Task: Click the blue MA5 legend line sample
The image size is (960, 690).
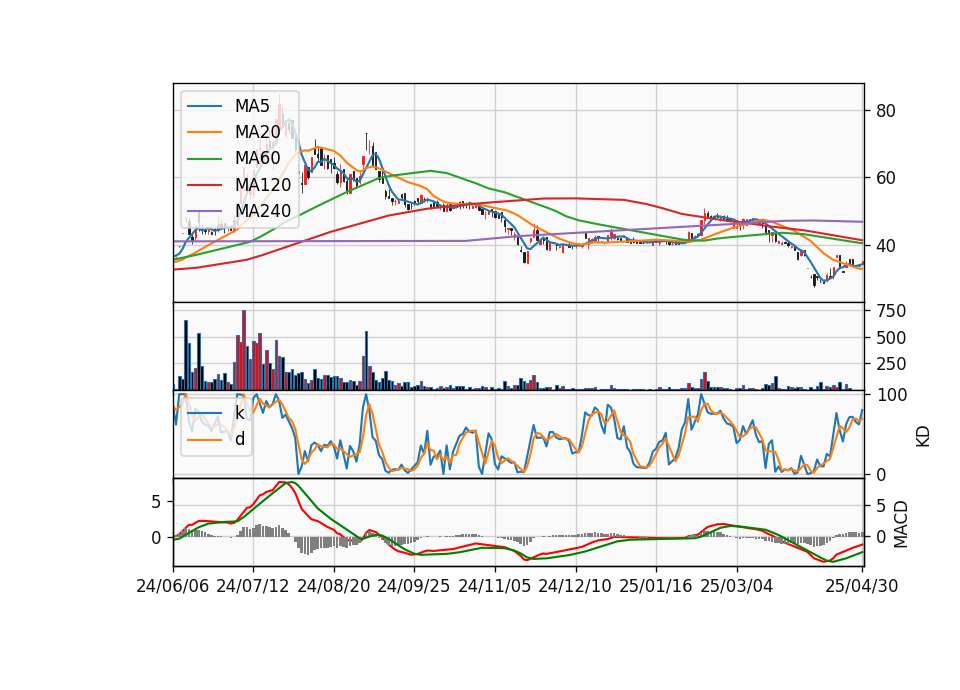Action: [x=204, y=106]
